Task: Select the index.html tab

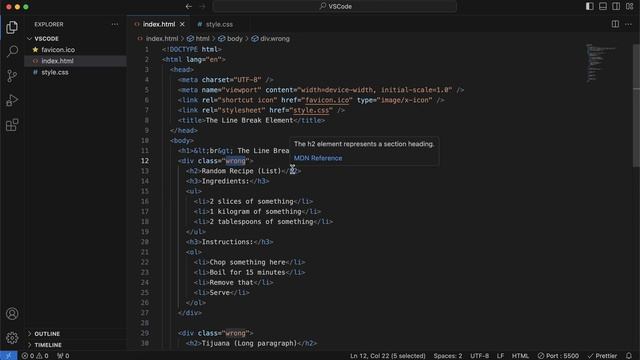Action: [x=158, y=24]
